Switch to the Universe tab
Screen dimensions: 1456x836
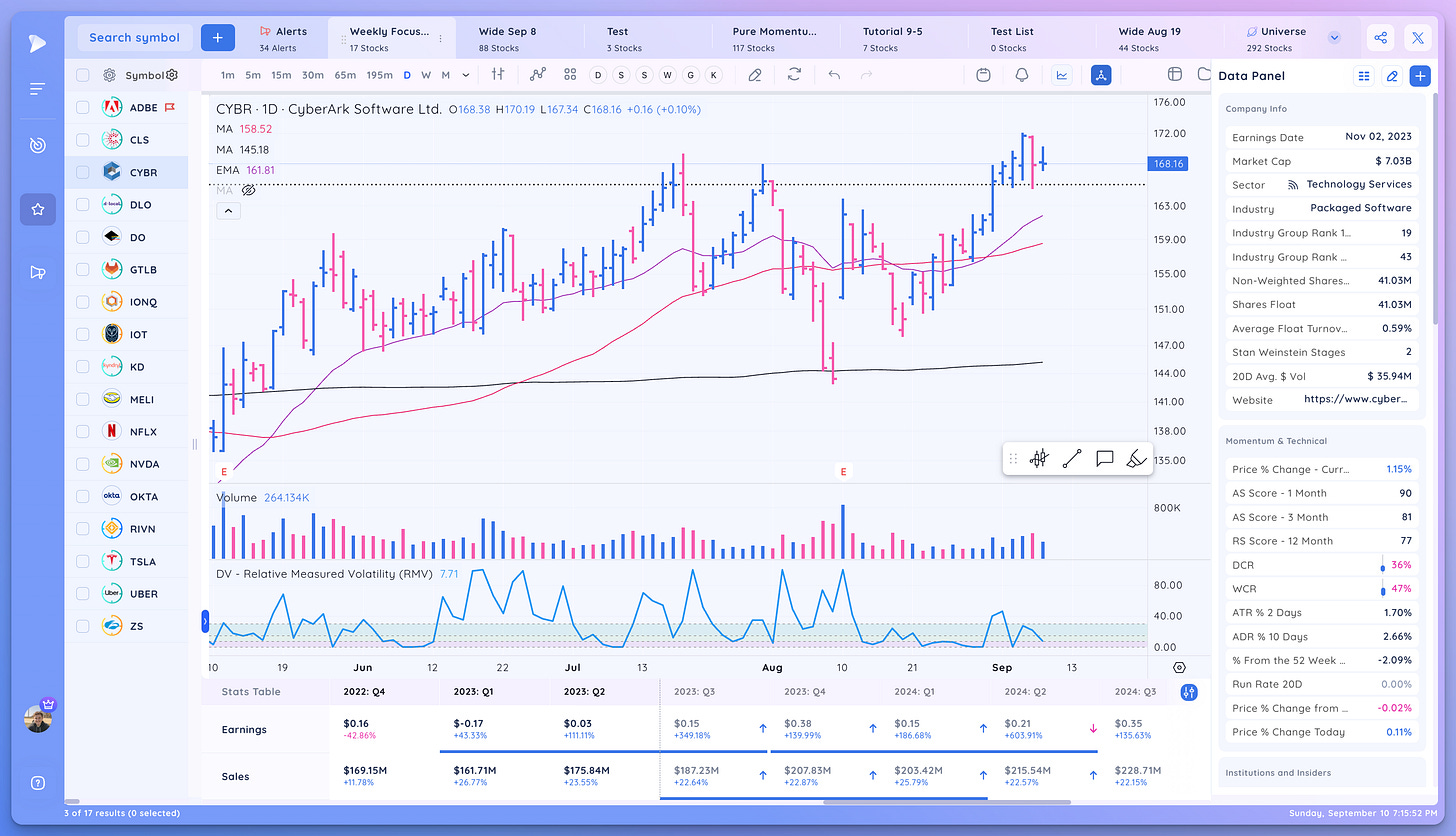pyautogui.click(x=1276, y=38)
